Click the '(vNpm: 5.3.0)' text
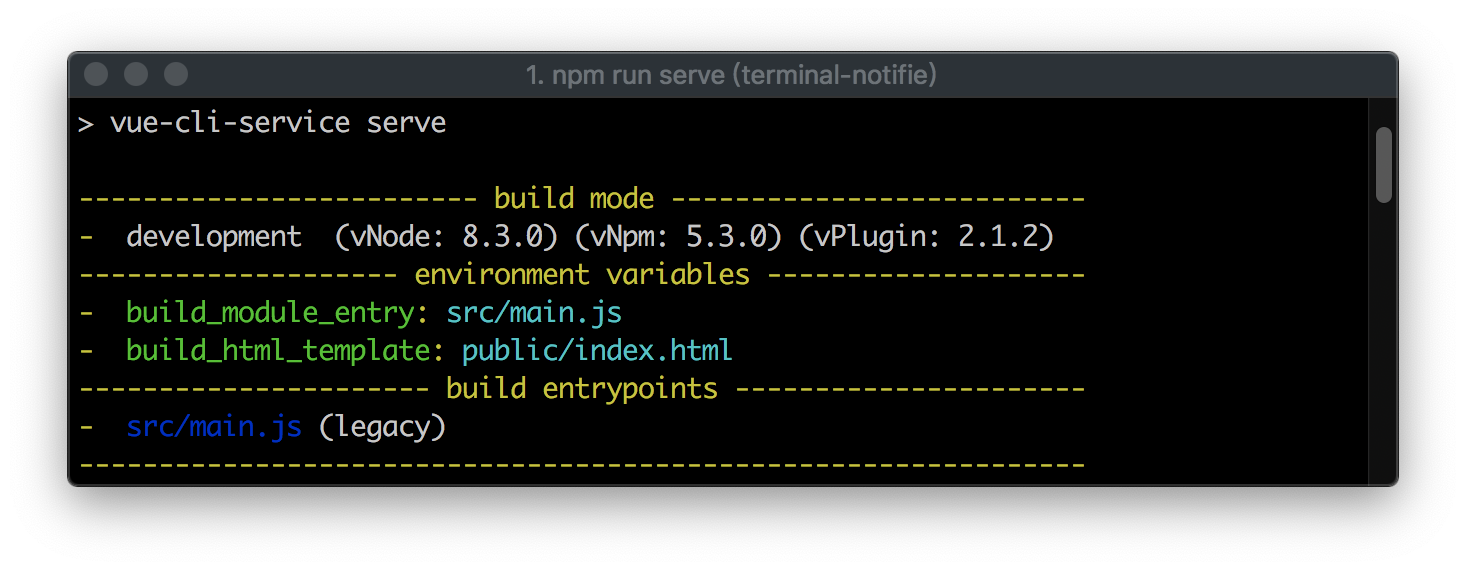Screen dimensions: 1466x570 677,237
